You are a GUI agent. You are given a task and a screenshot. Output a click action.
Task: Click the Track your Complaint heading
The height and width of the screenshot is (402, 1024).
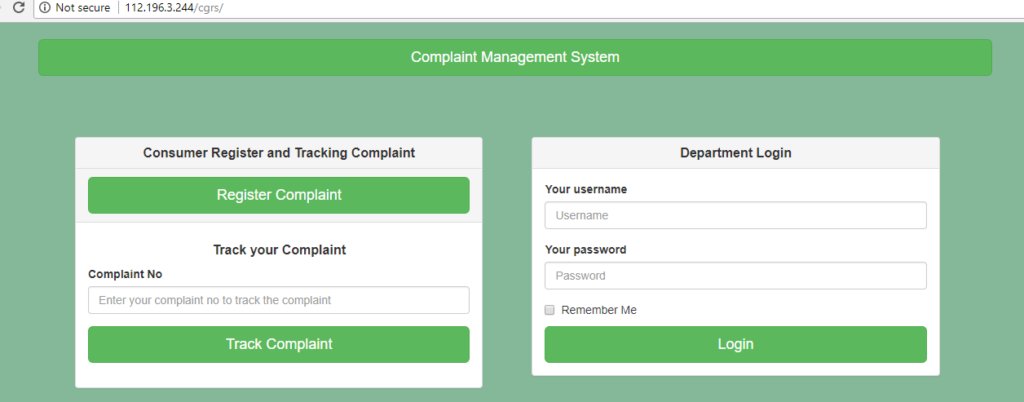tap(280, 250)
